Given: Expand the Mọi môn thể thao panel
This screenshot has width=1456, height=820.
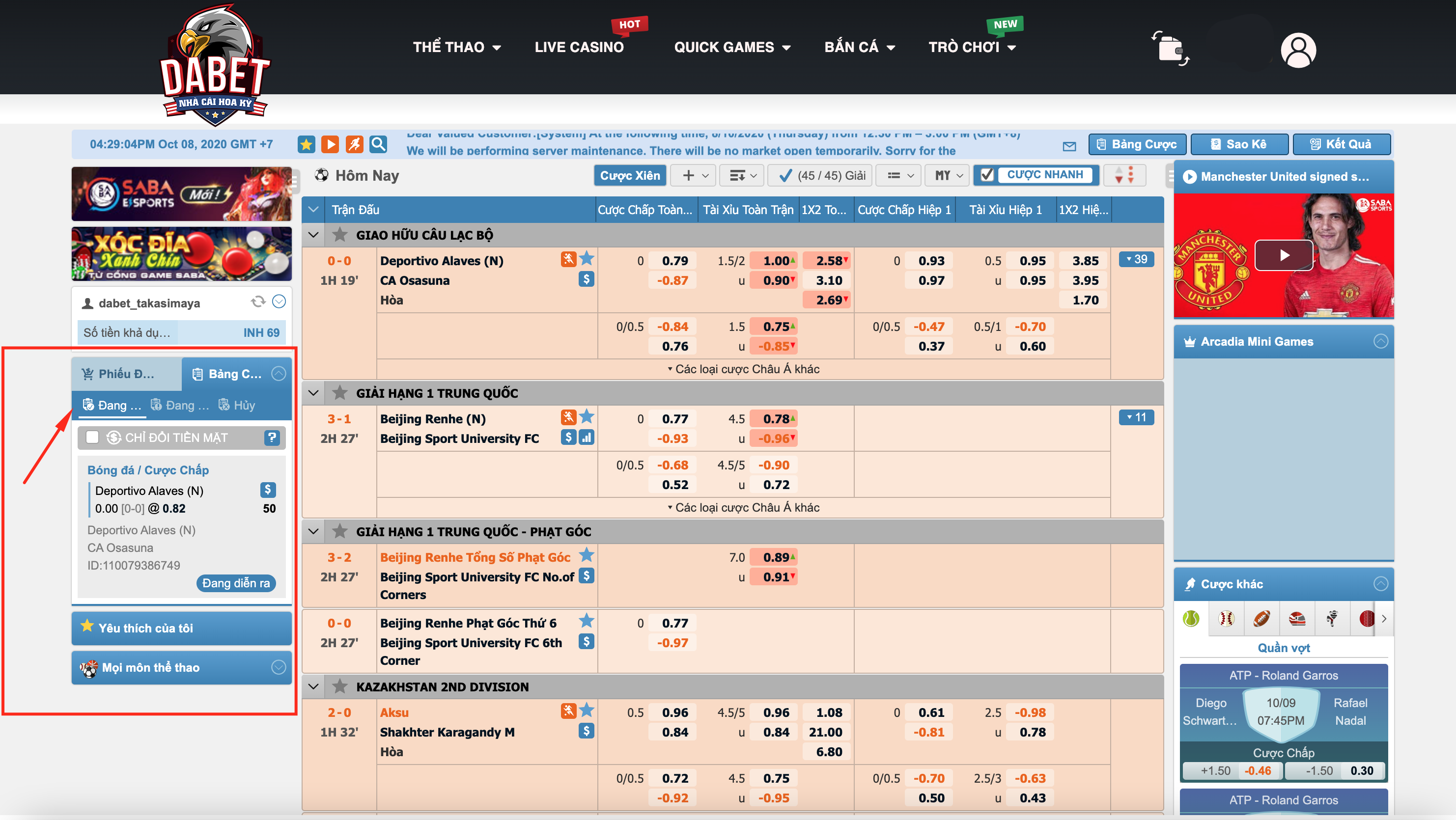Looking at the screenshot, I should [x=279, y=667].
